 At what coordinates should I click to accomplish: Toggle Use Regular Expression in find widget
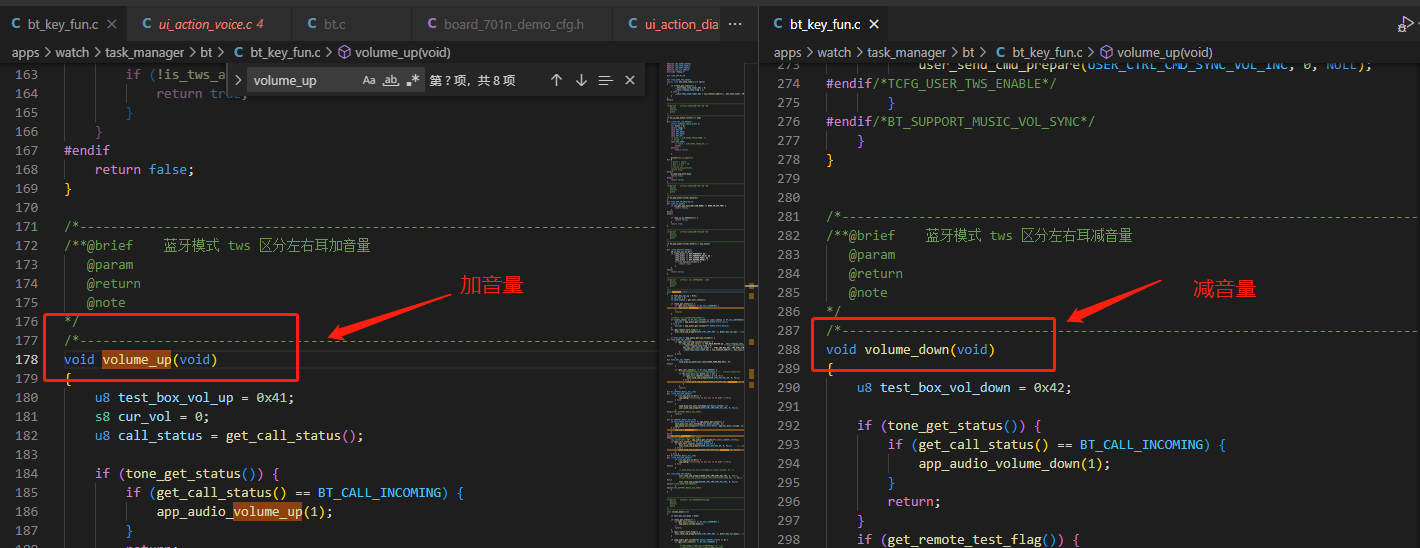tap(413, 80)
